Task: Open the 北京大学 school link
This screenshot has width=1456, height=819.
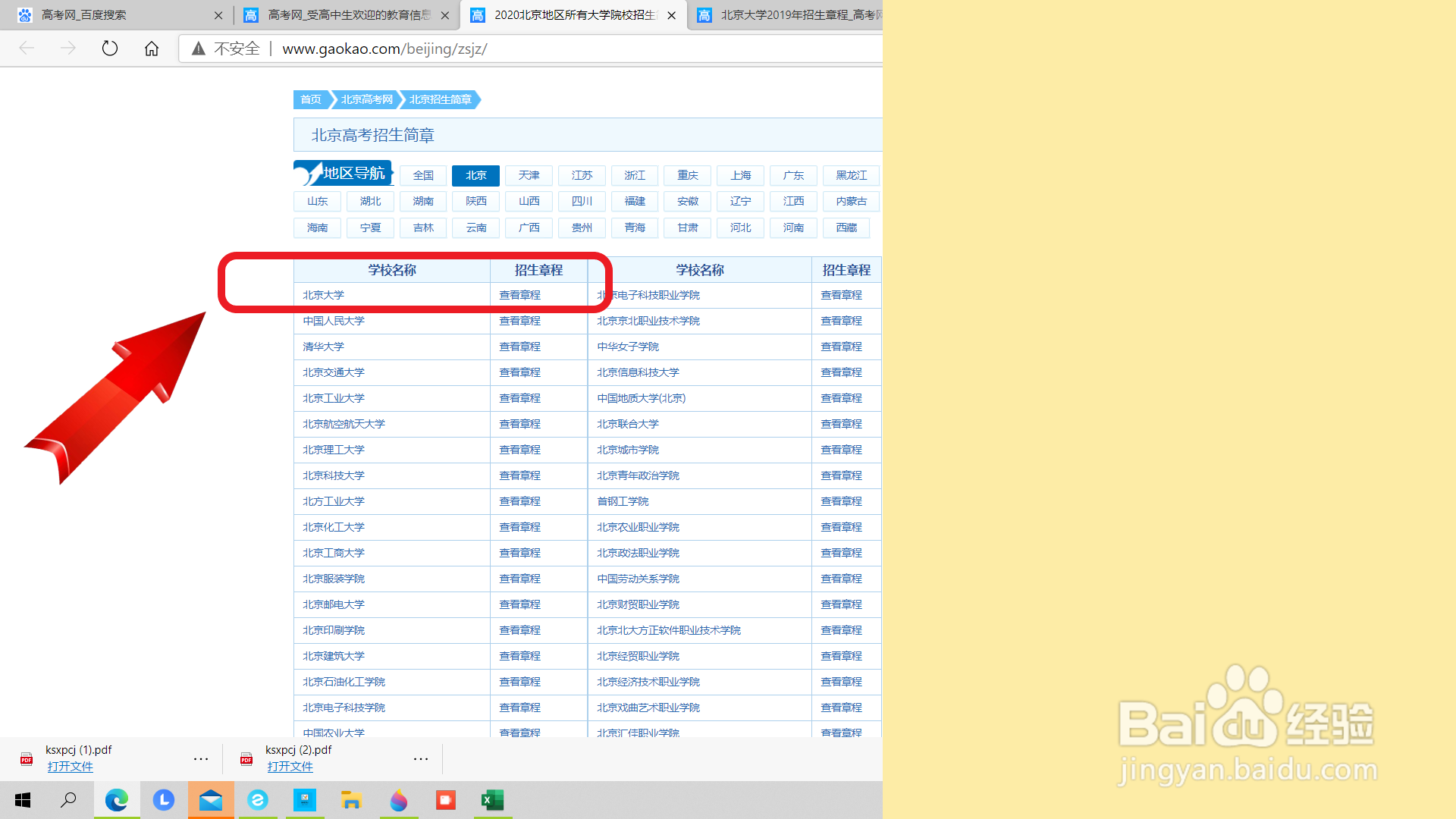Action: coord(323,295)
